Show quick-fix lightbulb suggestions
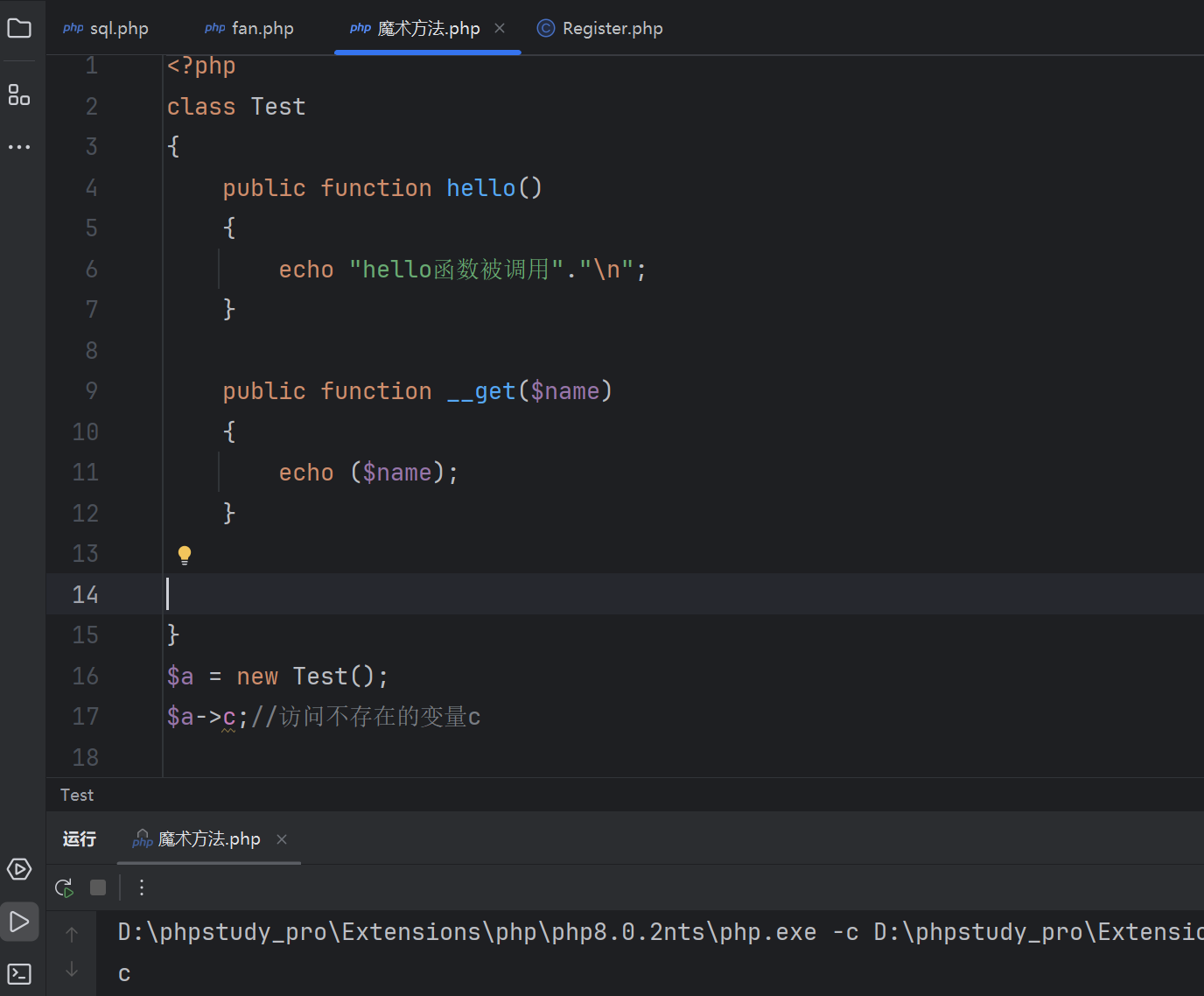The image size is (1204, 996). coord(185,555)
